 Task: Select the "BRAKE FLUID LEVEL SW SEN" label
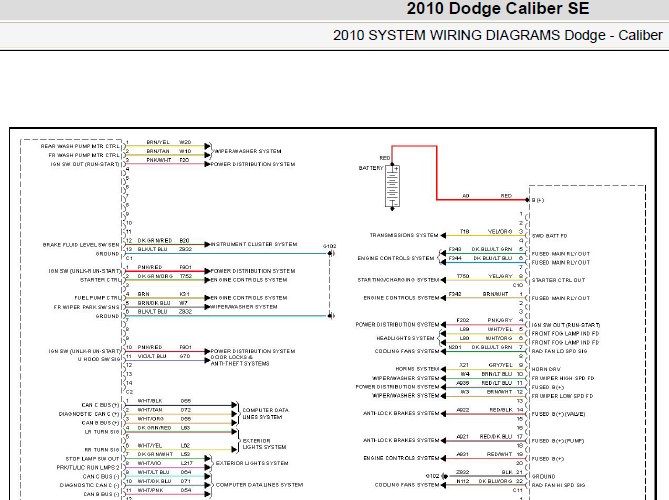click(x=81, y=245)
